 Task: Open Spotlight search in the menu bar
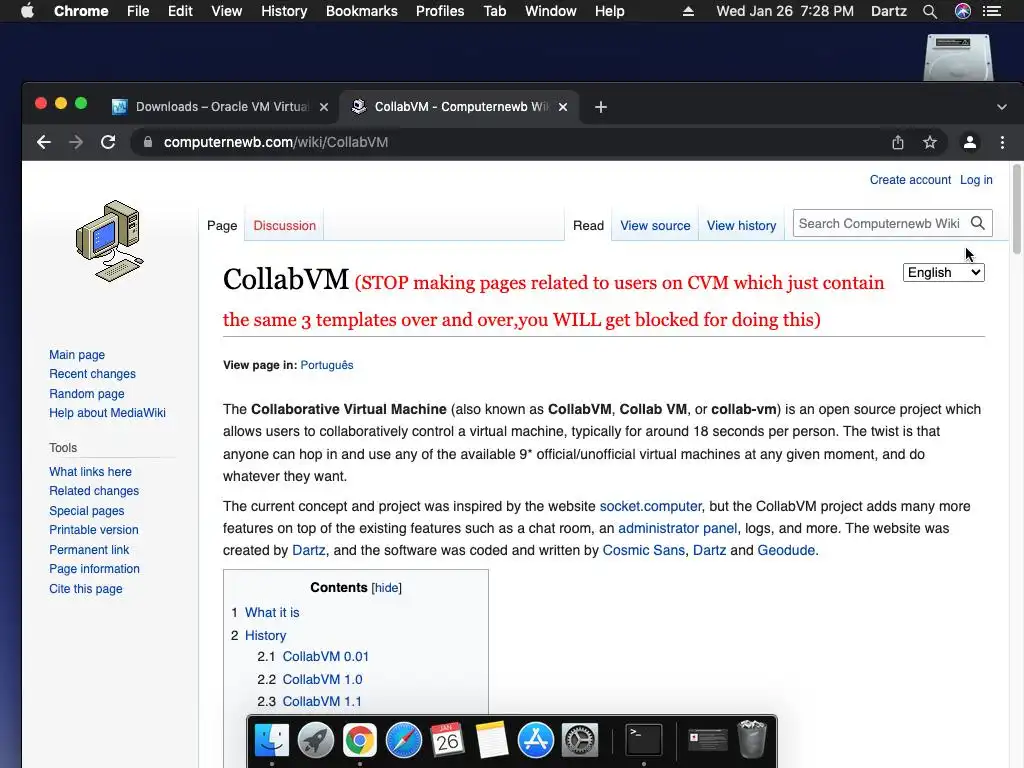tap(930, 11)
